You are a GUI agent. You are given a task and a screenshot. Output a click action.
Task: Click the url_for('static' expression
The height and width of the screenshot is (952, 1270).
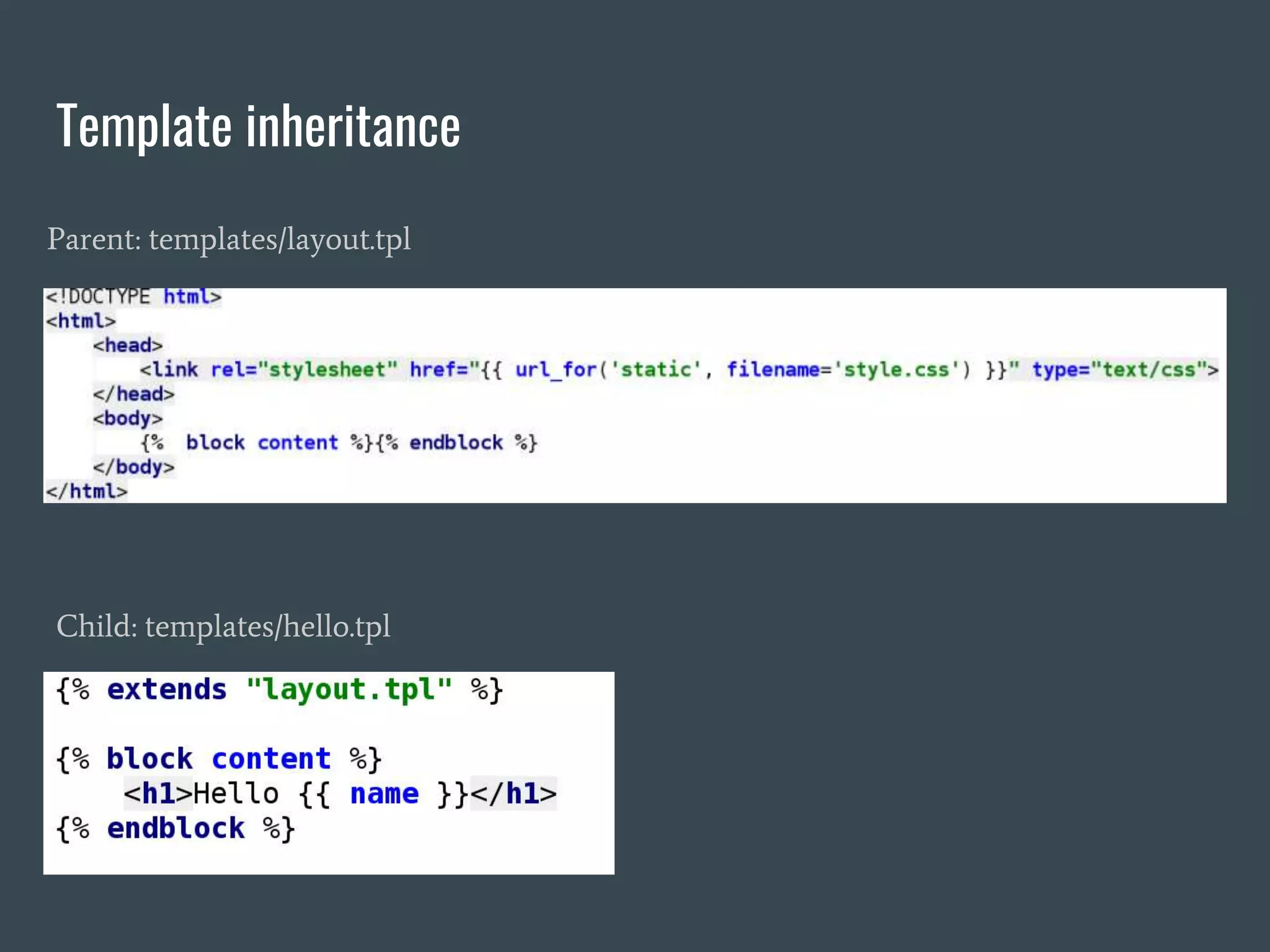608,370
